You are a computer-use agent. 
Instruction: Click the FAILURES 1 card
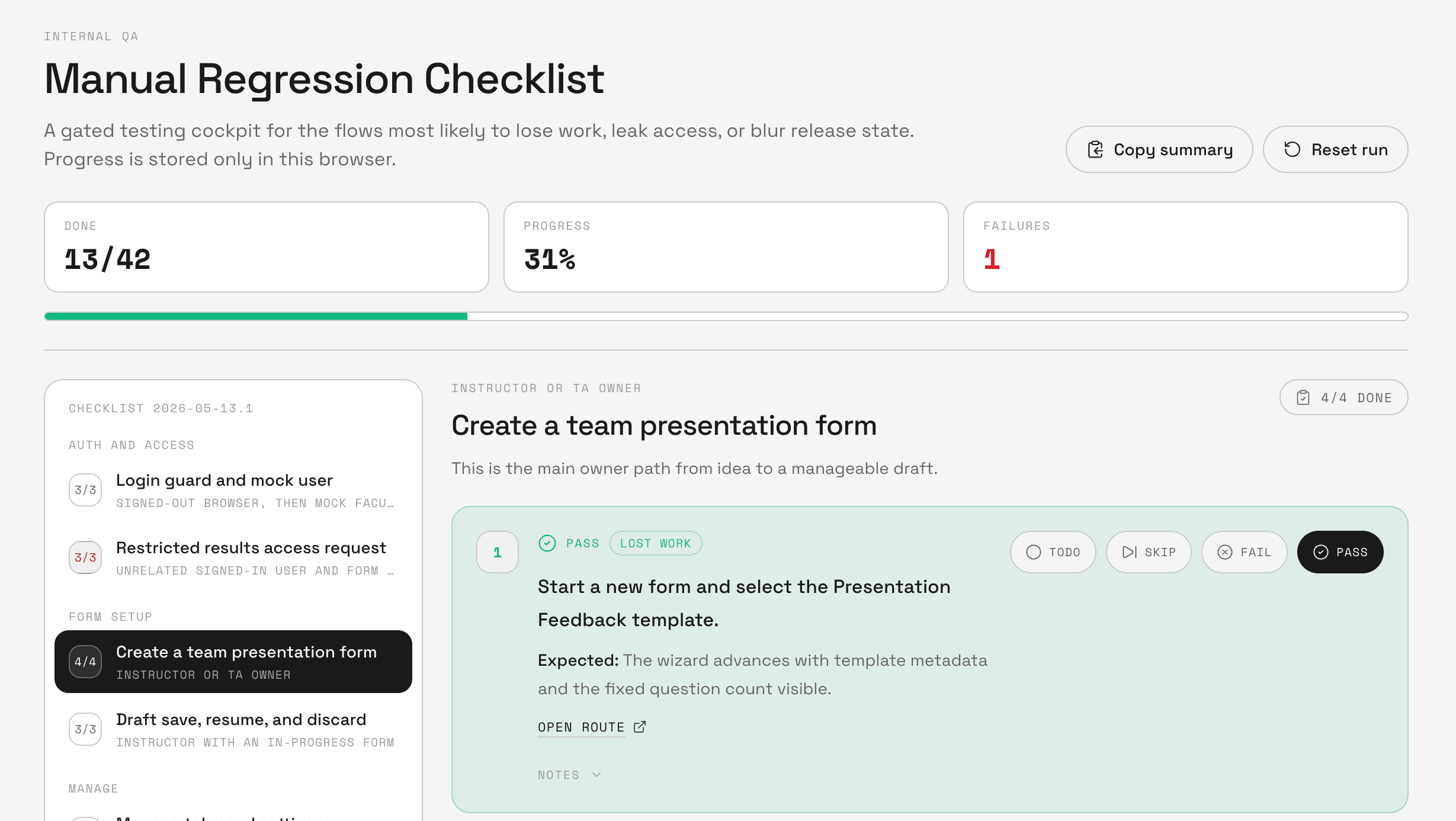pyautogui.click(x=1186, y=247)
